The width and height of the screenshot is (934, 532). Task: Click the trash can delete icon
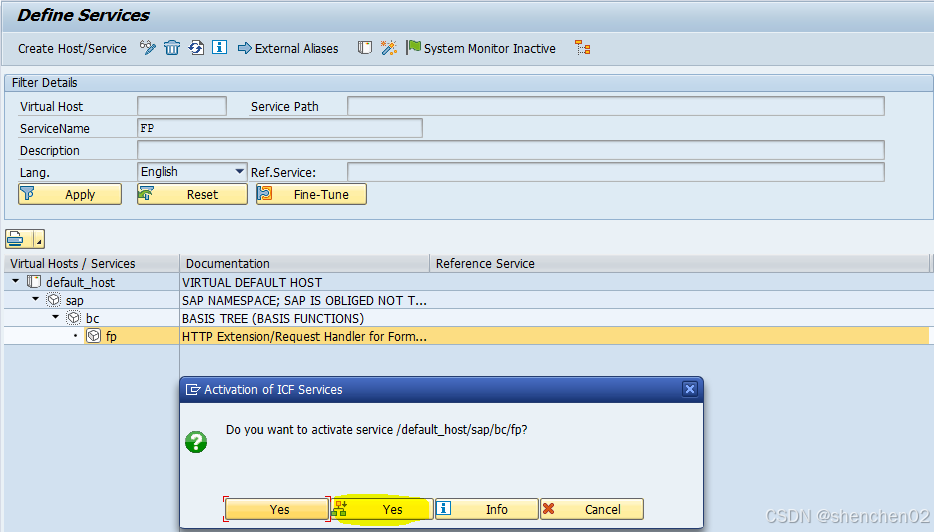[172, 48]
